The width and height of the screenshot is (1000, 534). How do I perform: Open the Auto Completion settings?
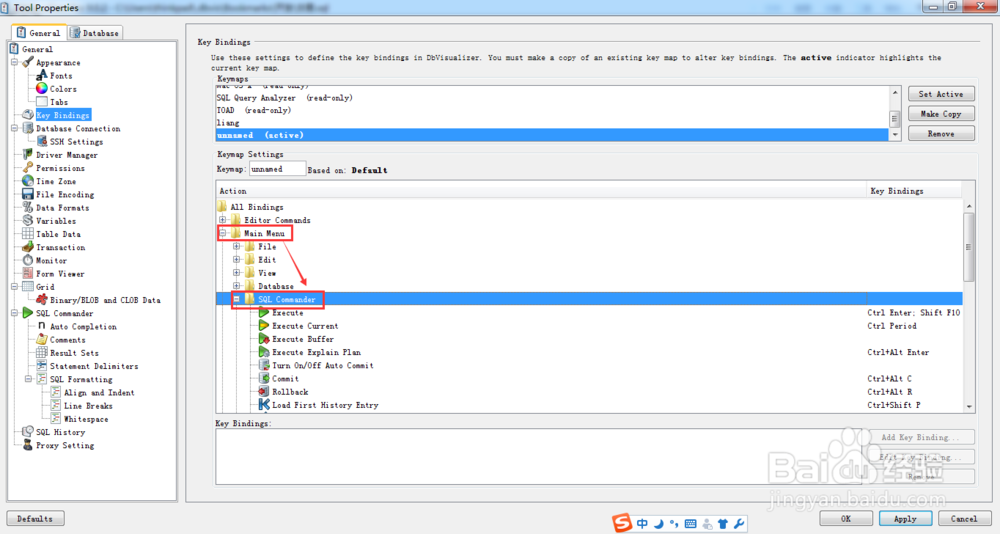click(x=83, y=327)
